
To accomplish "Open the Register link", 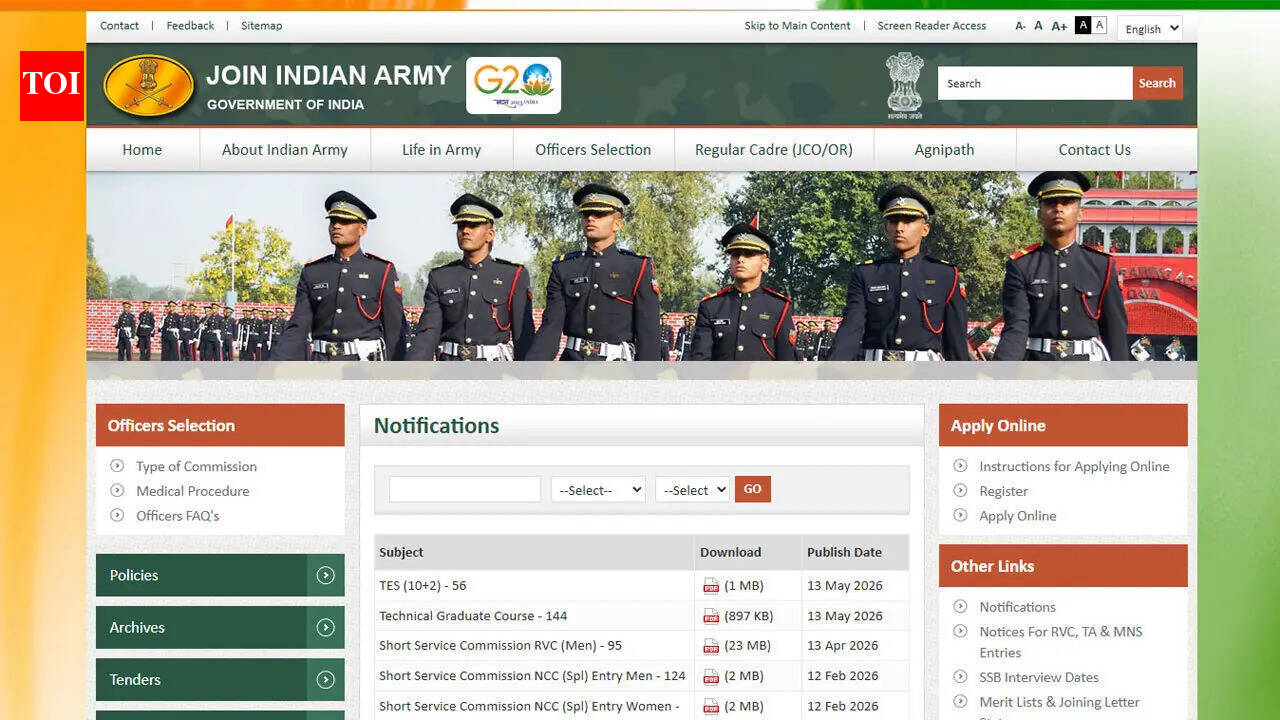I will (x=1003, y=491).
